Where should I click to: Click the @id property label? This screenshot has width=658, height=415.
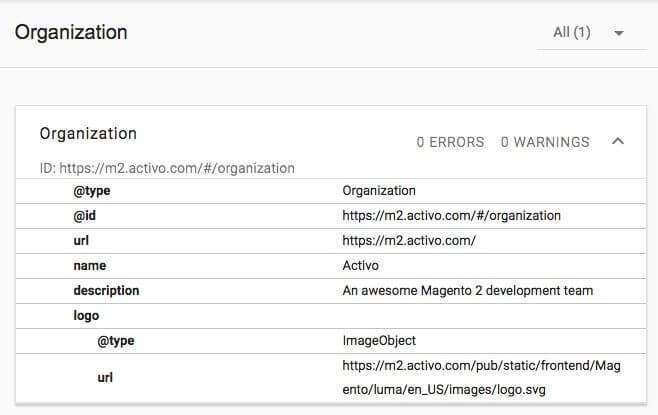[84, 216]
